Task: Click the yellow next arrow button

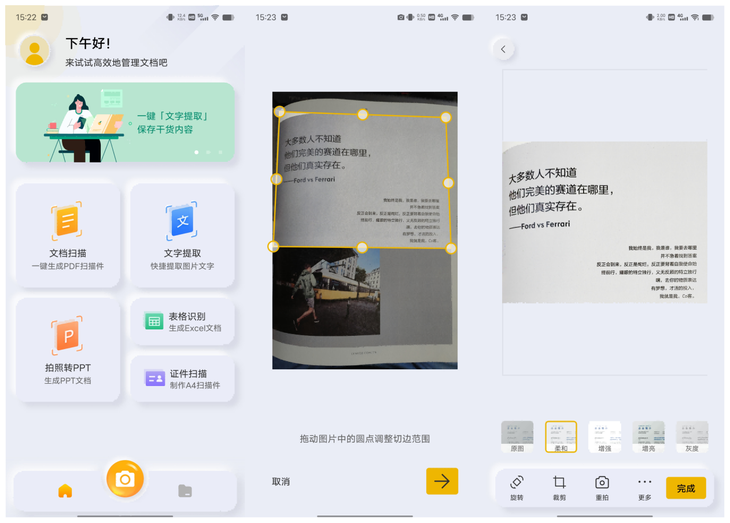Action: click(442, 481)
